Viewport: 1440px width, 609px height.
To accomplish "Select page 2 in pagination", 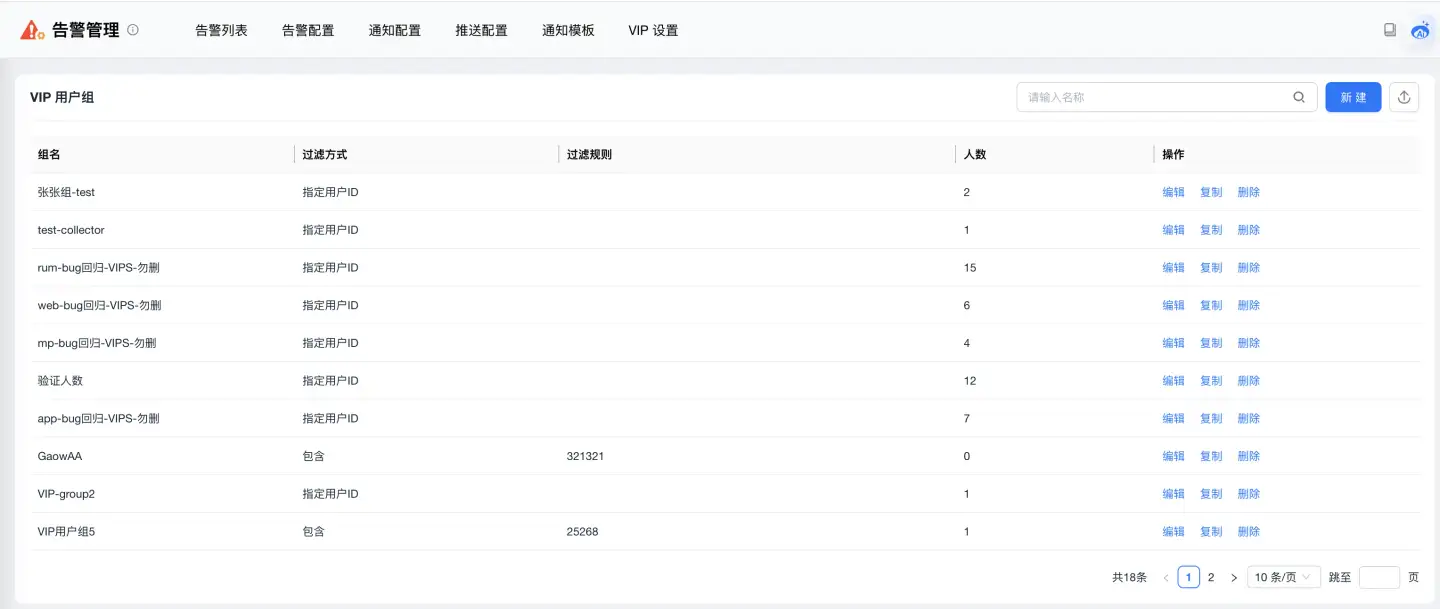I will click(x=1211, y=577).
